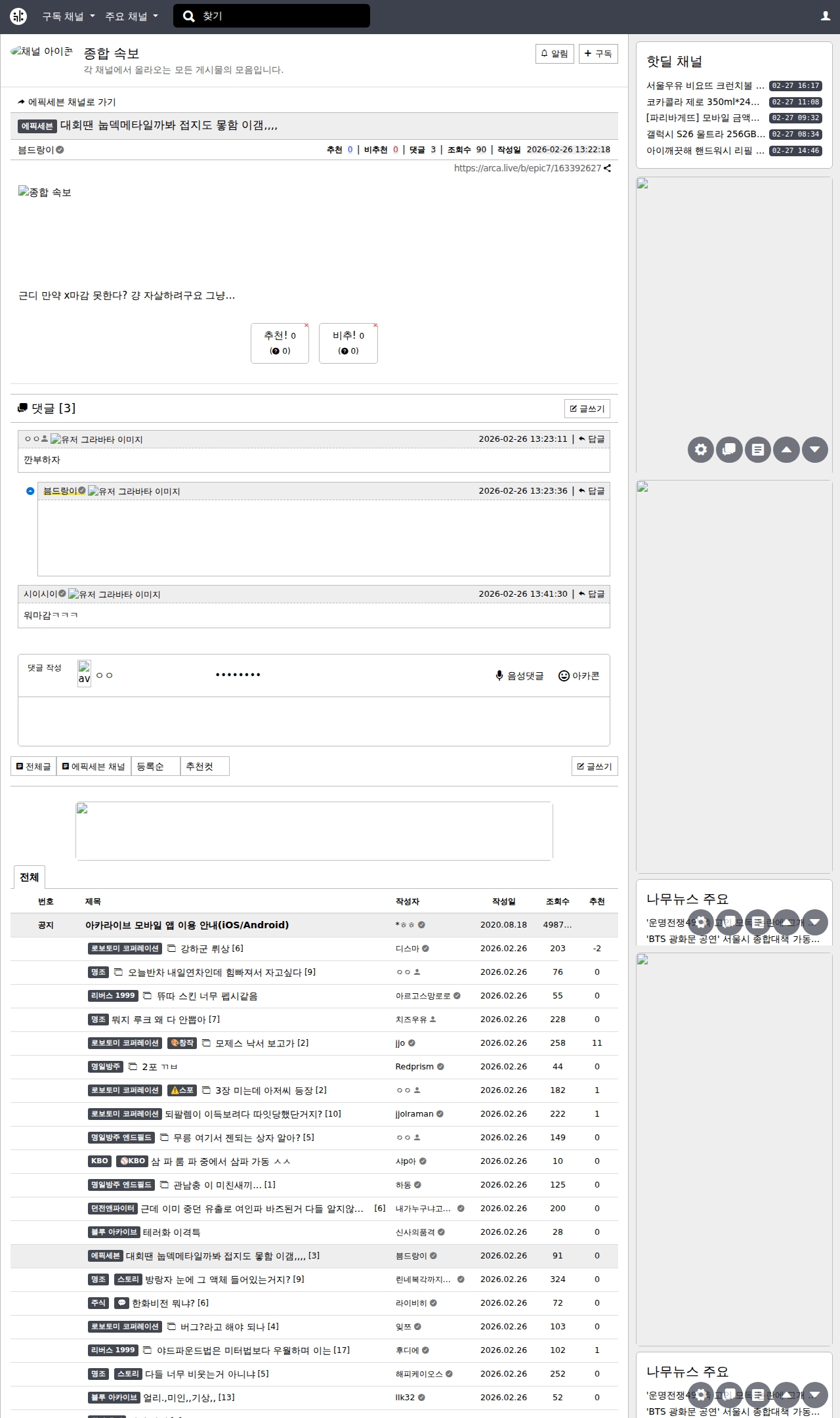Open hot deal 코카콜라 제로 350ml*24
The width and height of the screenshot is (840, 1418).
[x=703, y=102]
